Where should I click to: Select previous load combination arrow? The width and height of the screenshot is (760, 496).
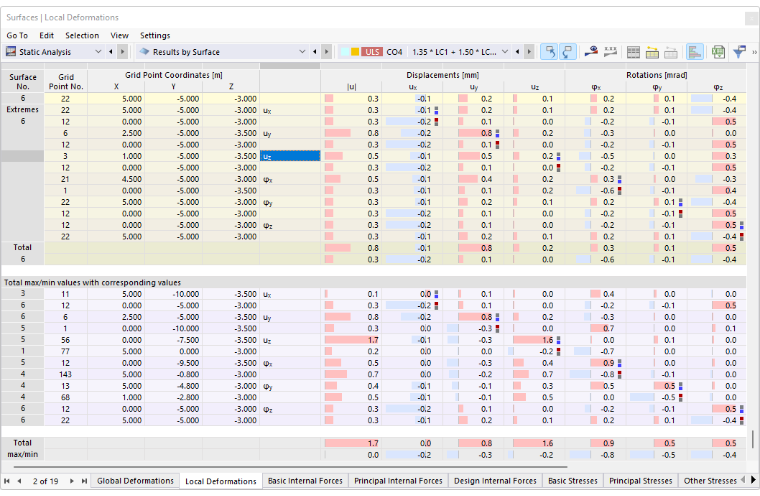[x=518, y=52]
